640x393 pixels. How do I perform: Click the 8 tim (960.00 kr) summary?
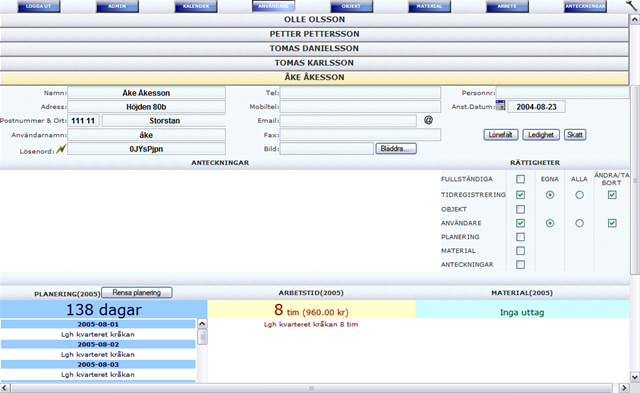pyautogui.click(x=311, y=310)
